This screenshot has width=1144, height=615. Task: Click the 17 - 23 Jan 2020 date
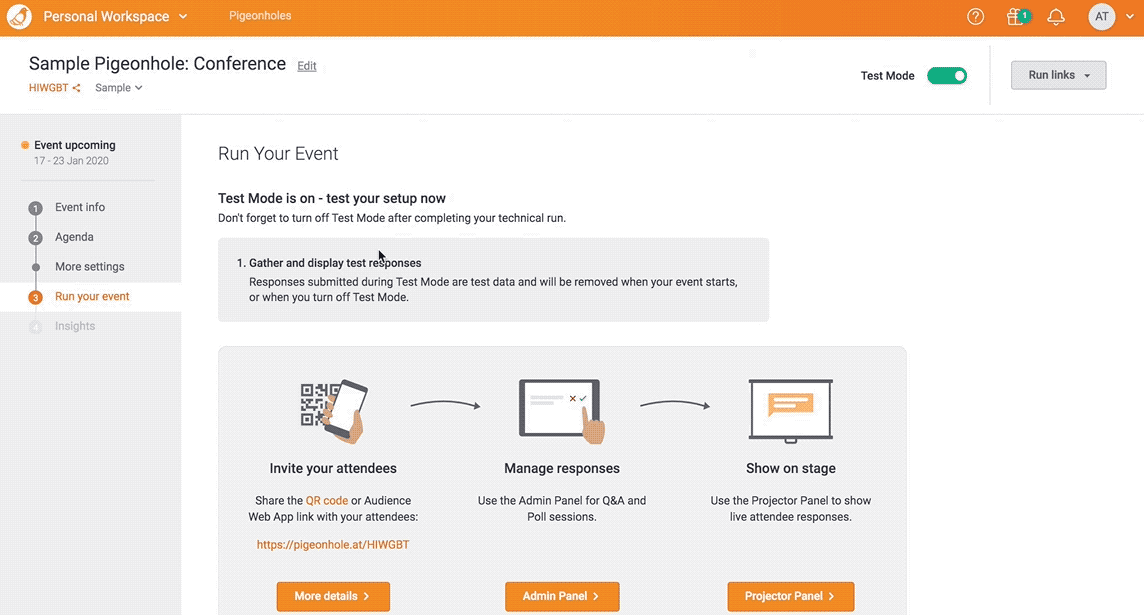click(x=71, y=160)
